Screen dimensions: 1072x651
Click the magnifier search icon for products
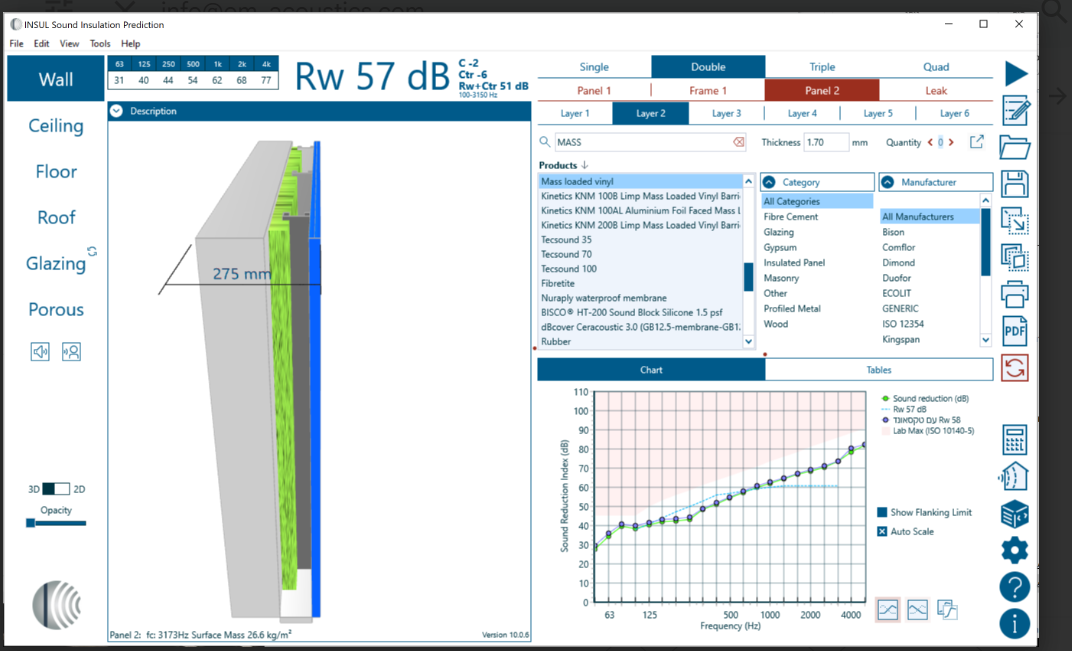pyautogui.click(x=545, y=142)
